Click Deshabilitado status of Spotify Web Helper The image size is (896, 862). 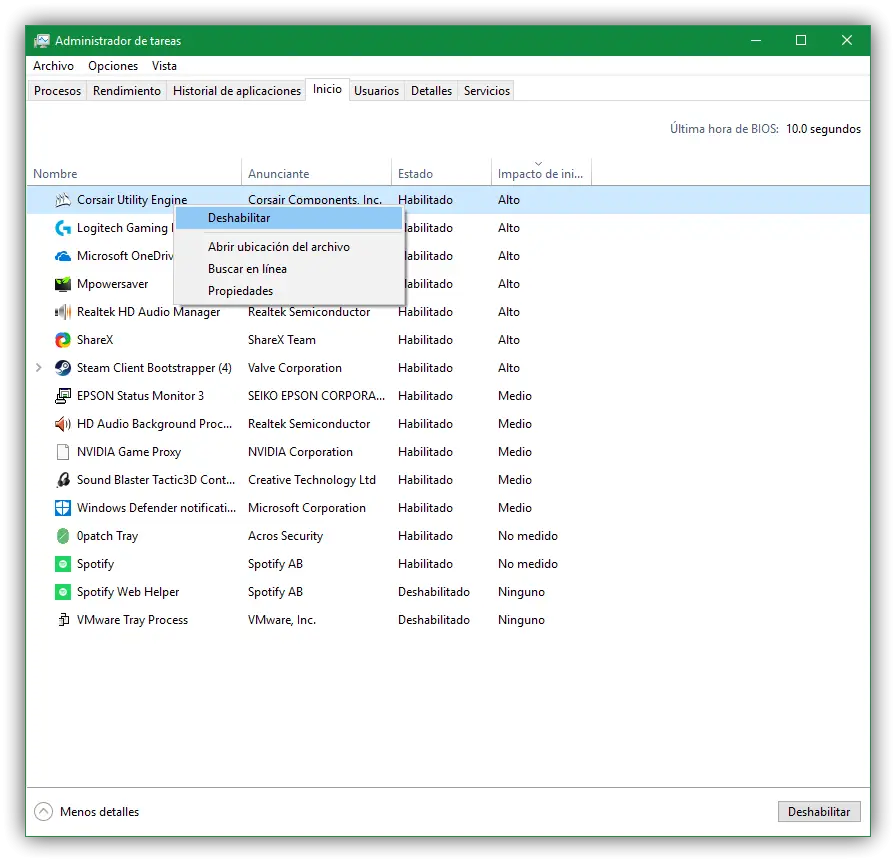click(434, 592)
